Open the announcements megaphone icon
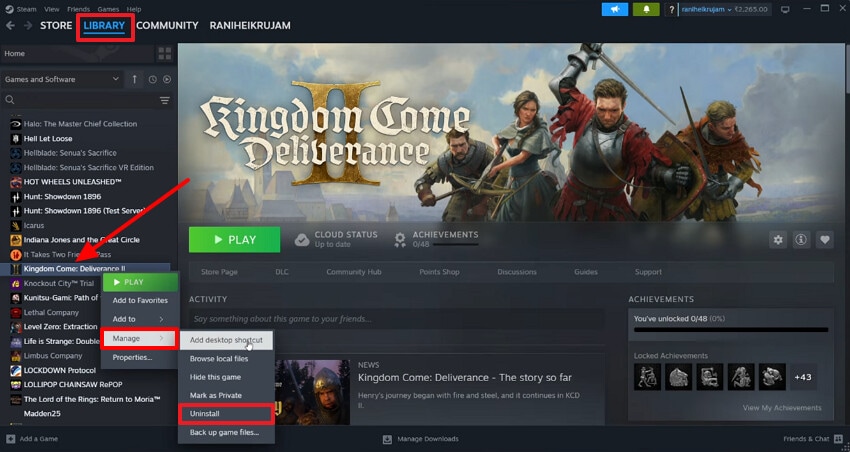The width and height of the screenshot is (850, 452). (x=615, y=9)
